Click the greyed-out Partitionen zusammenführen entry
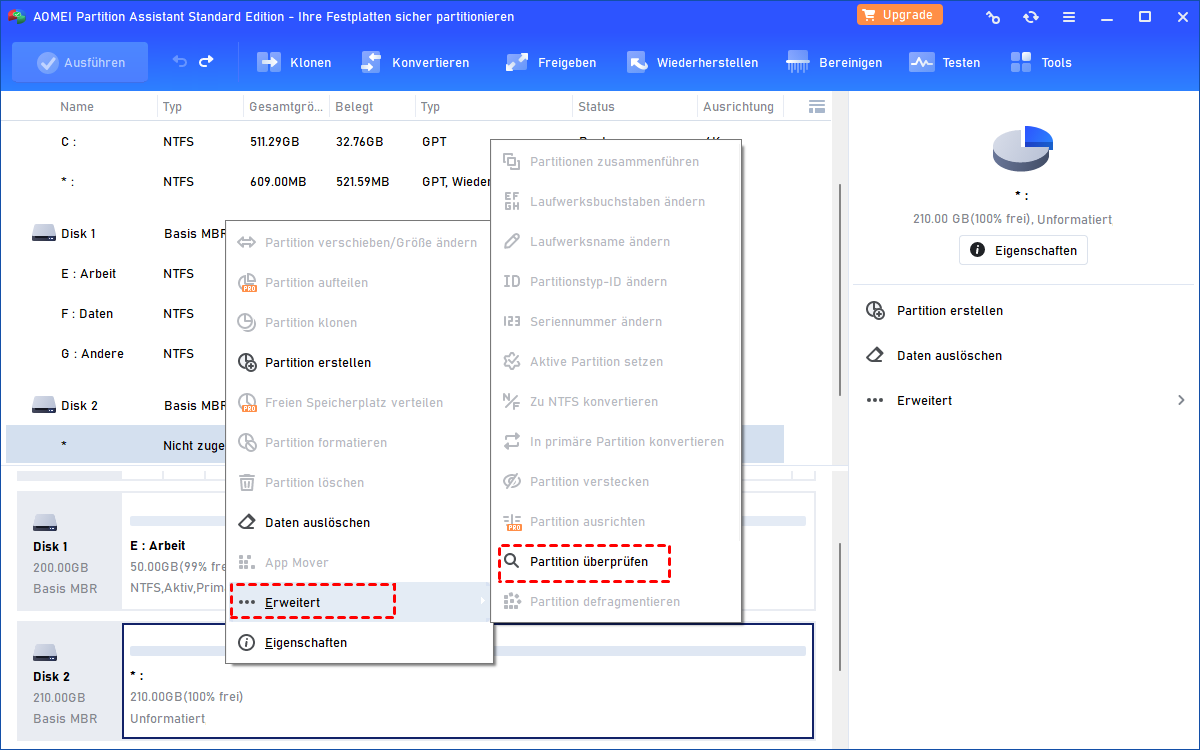Screen dimensions: 1200x750 click(615, 162)
